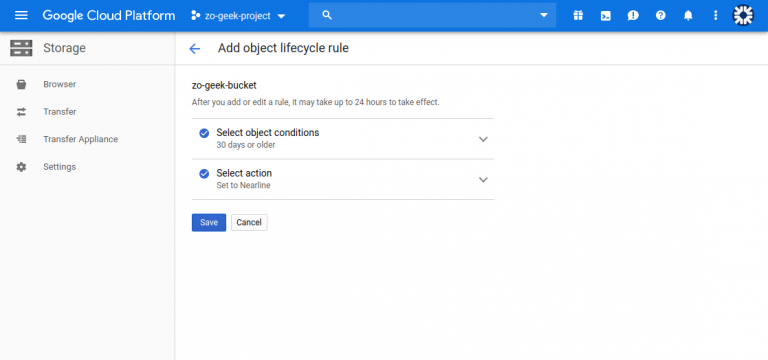Click the Storage heading in sidebar
The width and height of the screenshot is (768, 360).
pos(64,48)
